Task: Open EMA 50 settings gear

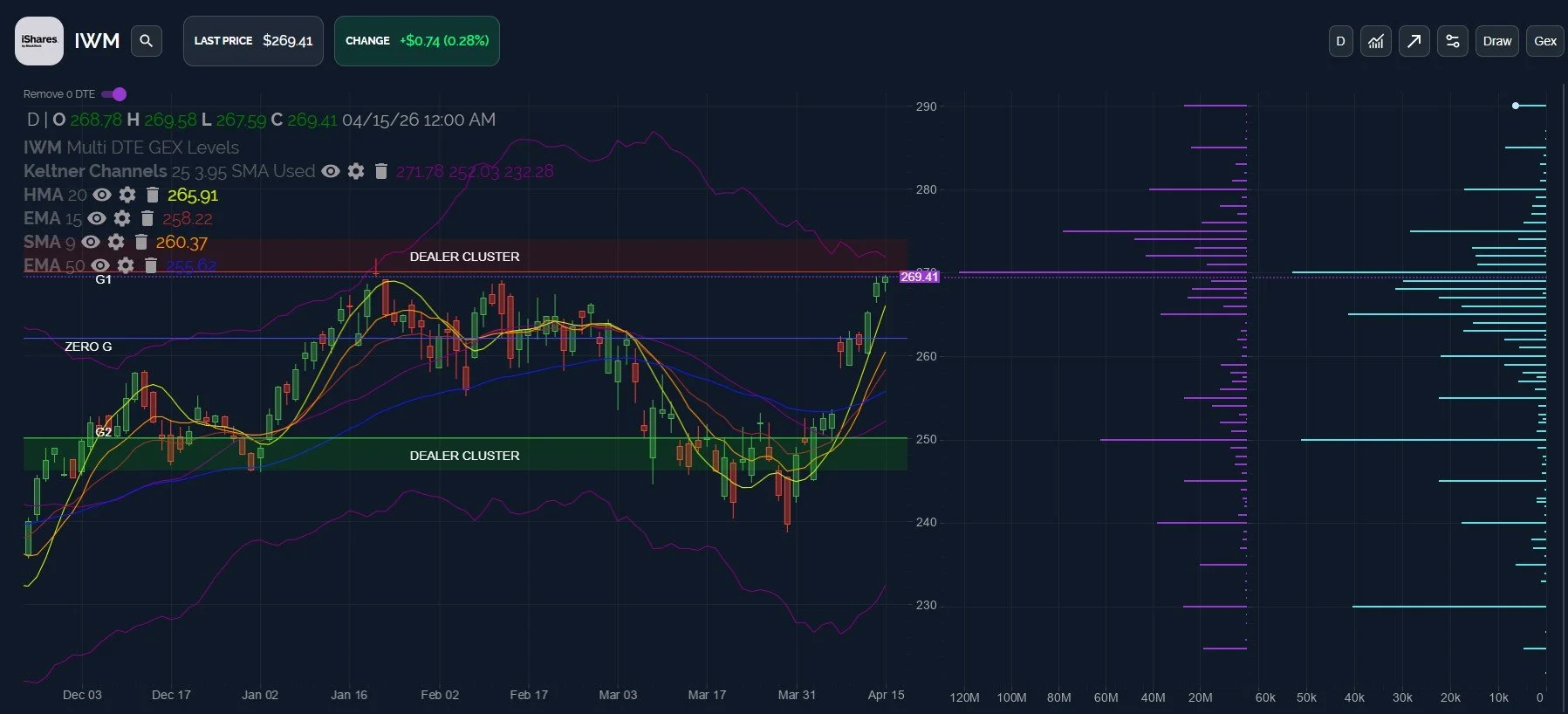Action: click(x=126, y=265)
